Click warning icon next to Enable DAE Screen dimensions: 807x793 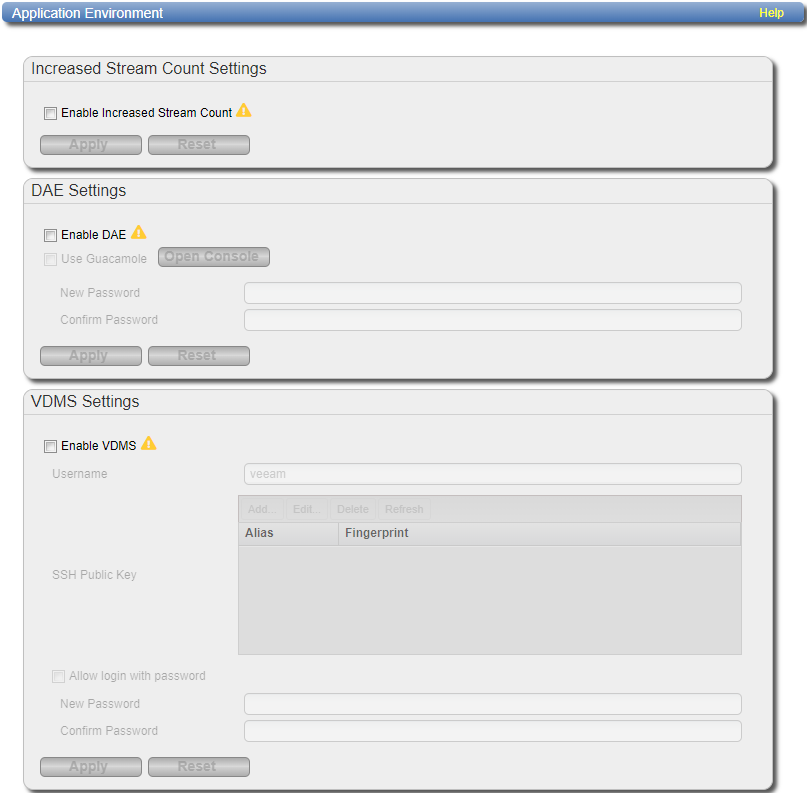pyautogui.click(x=138, y=233)
